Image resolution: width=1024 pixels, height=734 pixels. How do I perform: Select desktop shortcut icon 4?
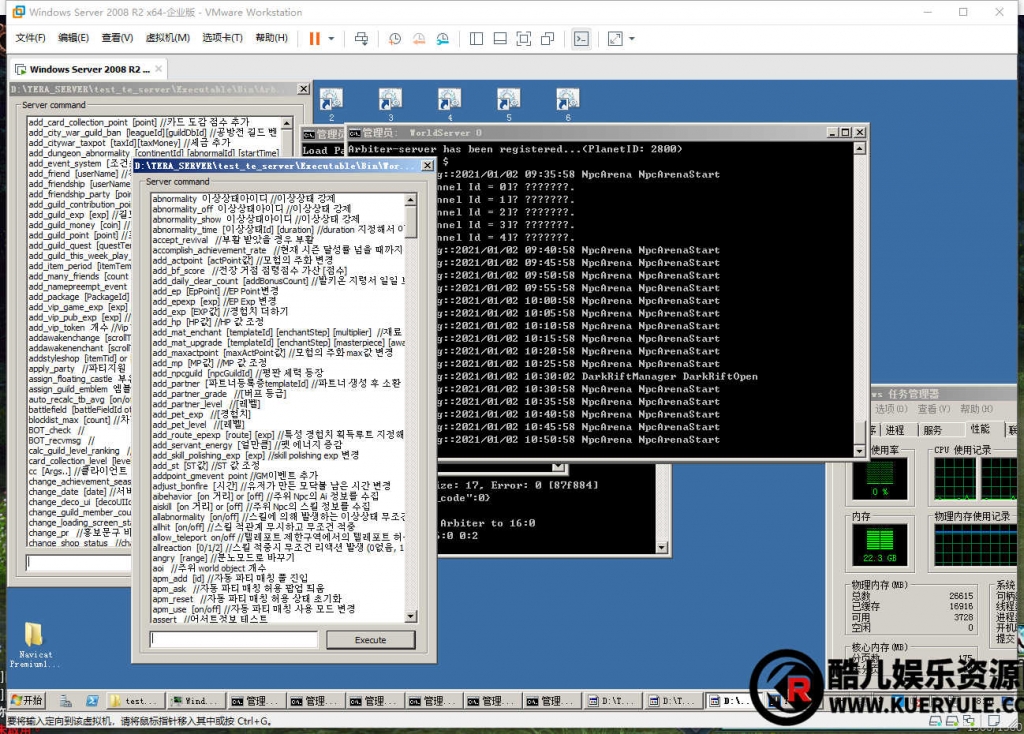(x=449, y=104)
